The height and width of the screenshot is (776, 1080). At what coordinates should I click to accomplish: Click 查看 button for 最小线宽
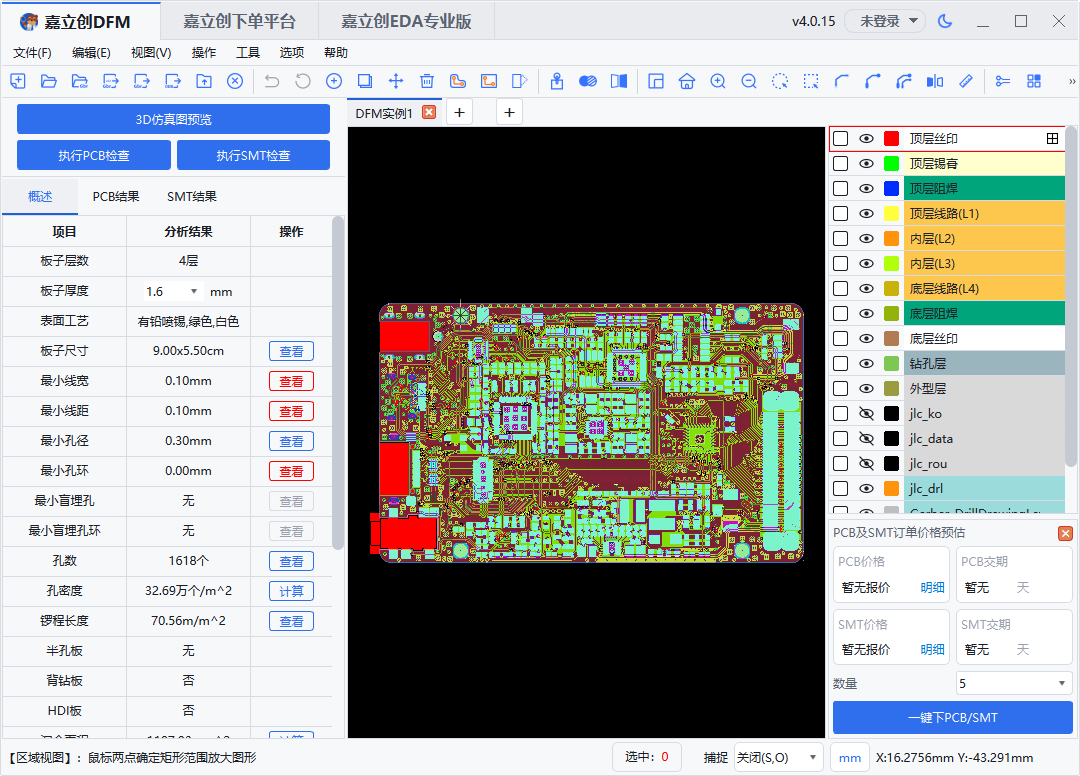(x=291, y=381)
